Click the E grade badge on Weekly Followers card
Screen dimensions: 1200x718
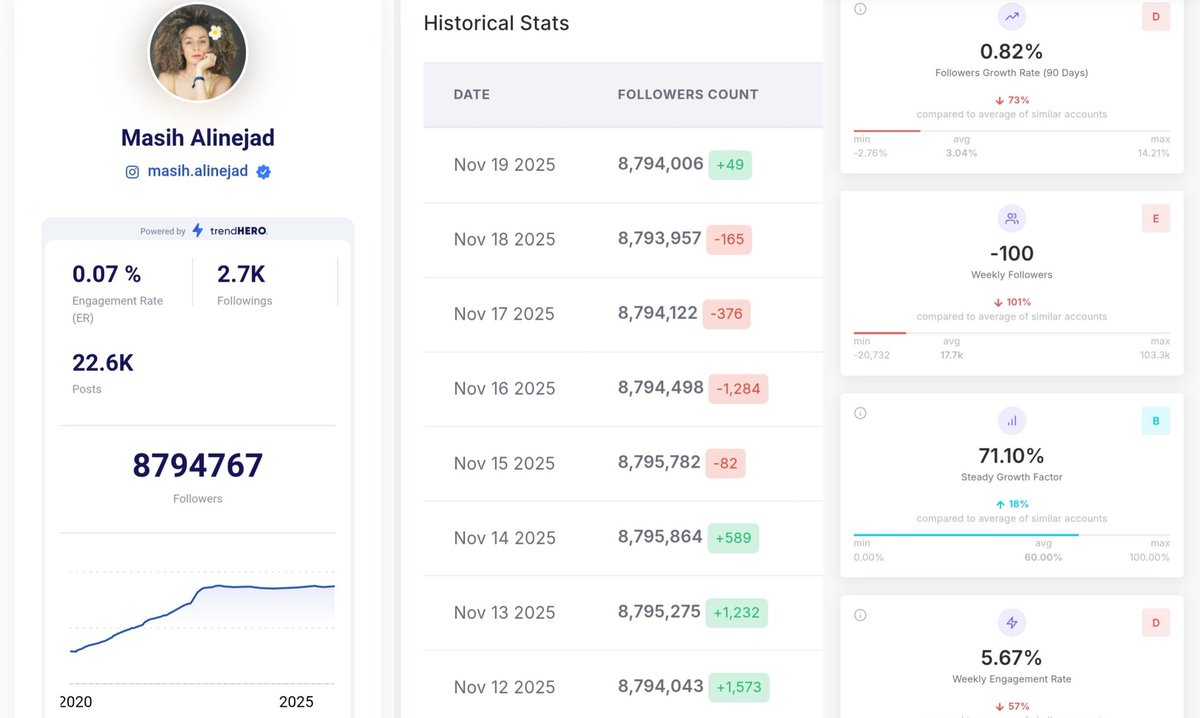(1156, 219)
